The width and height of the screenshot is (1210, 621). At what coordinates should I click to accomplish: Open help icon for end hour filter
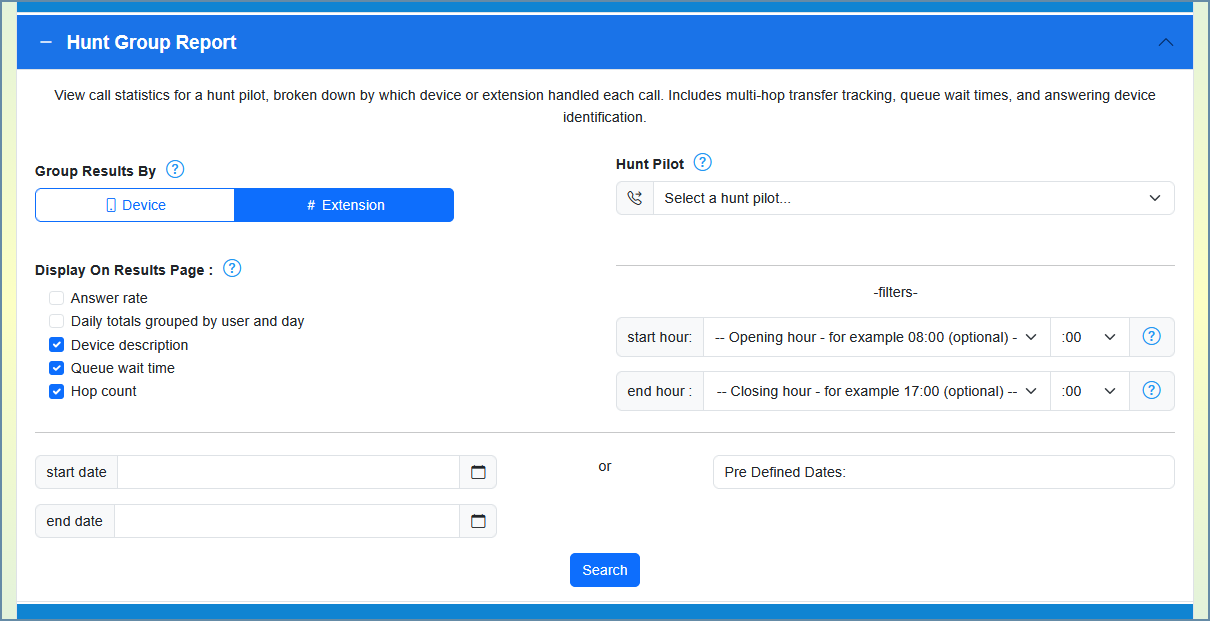[x=1151, y=391]
